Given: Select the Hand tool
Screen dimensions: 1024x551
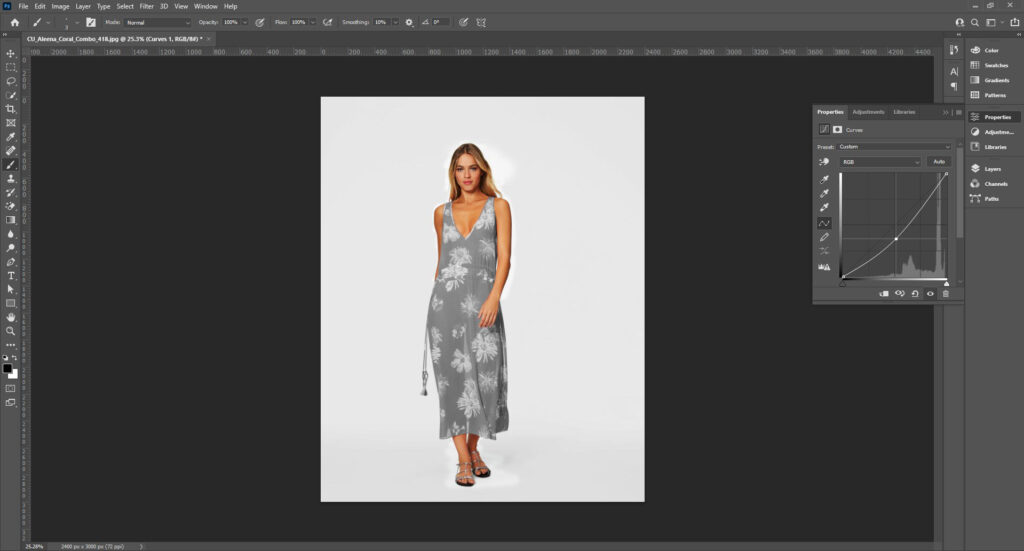Looking at the screenshot, I should point(10,317).
